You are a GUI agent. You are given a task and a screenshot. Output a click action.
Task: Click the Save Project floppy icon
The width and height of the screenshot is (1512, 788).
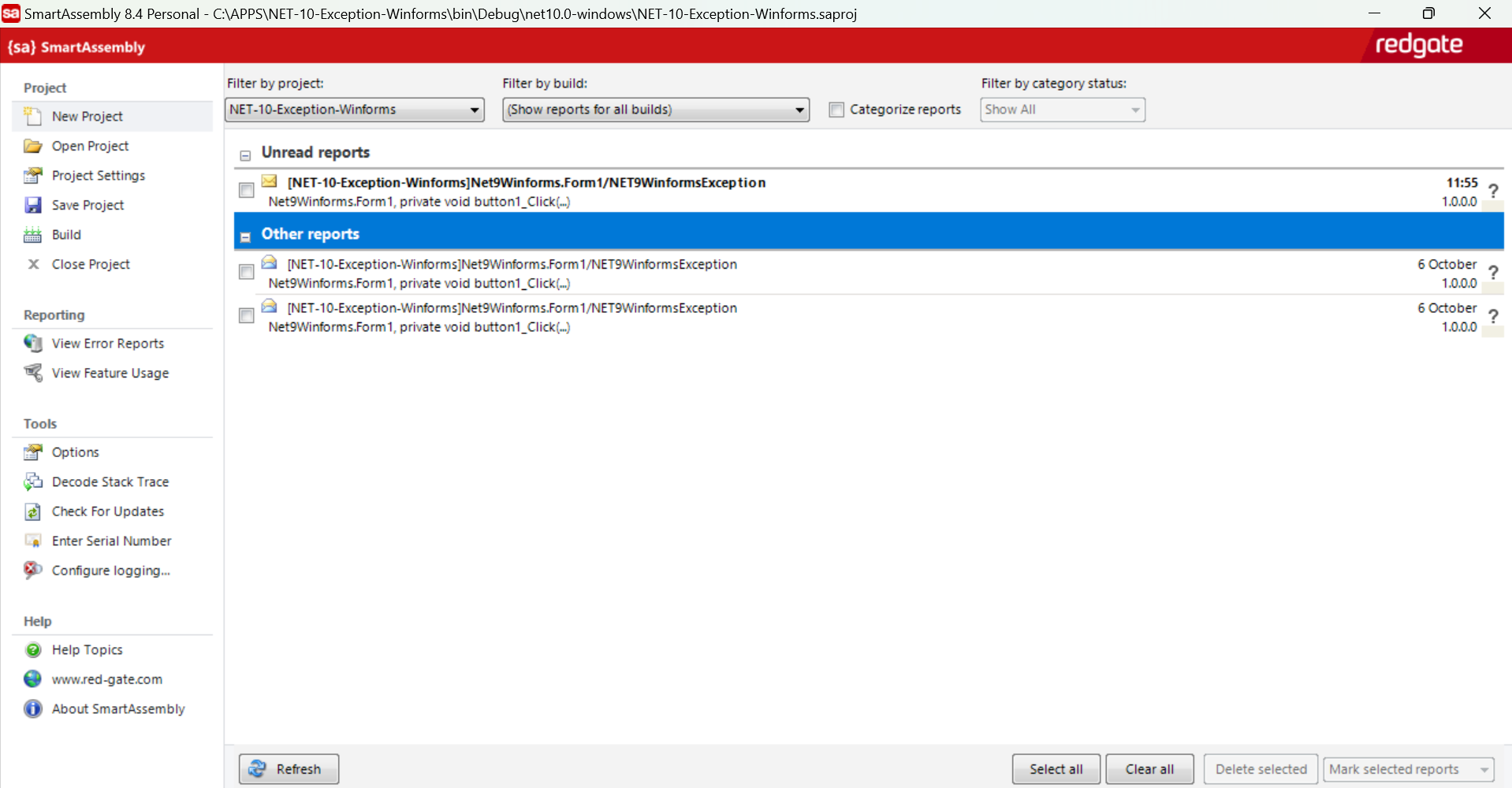point(32,205)
